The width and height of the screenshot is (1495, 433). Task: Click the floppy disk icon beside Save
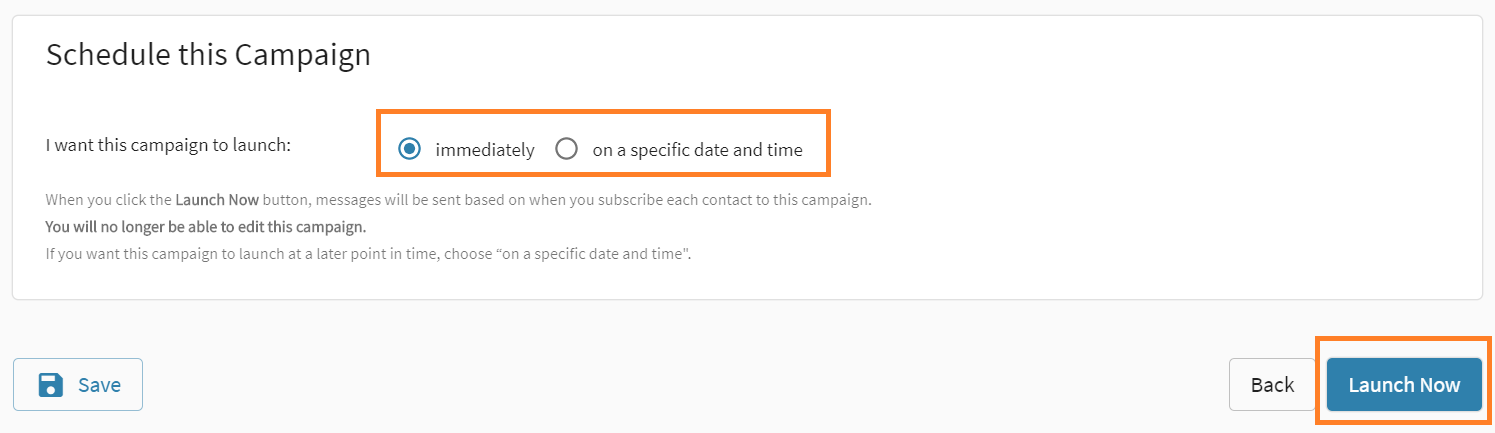pyautogui.click(x=51, y=385)
